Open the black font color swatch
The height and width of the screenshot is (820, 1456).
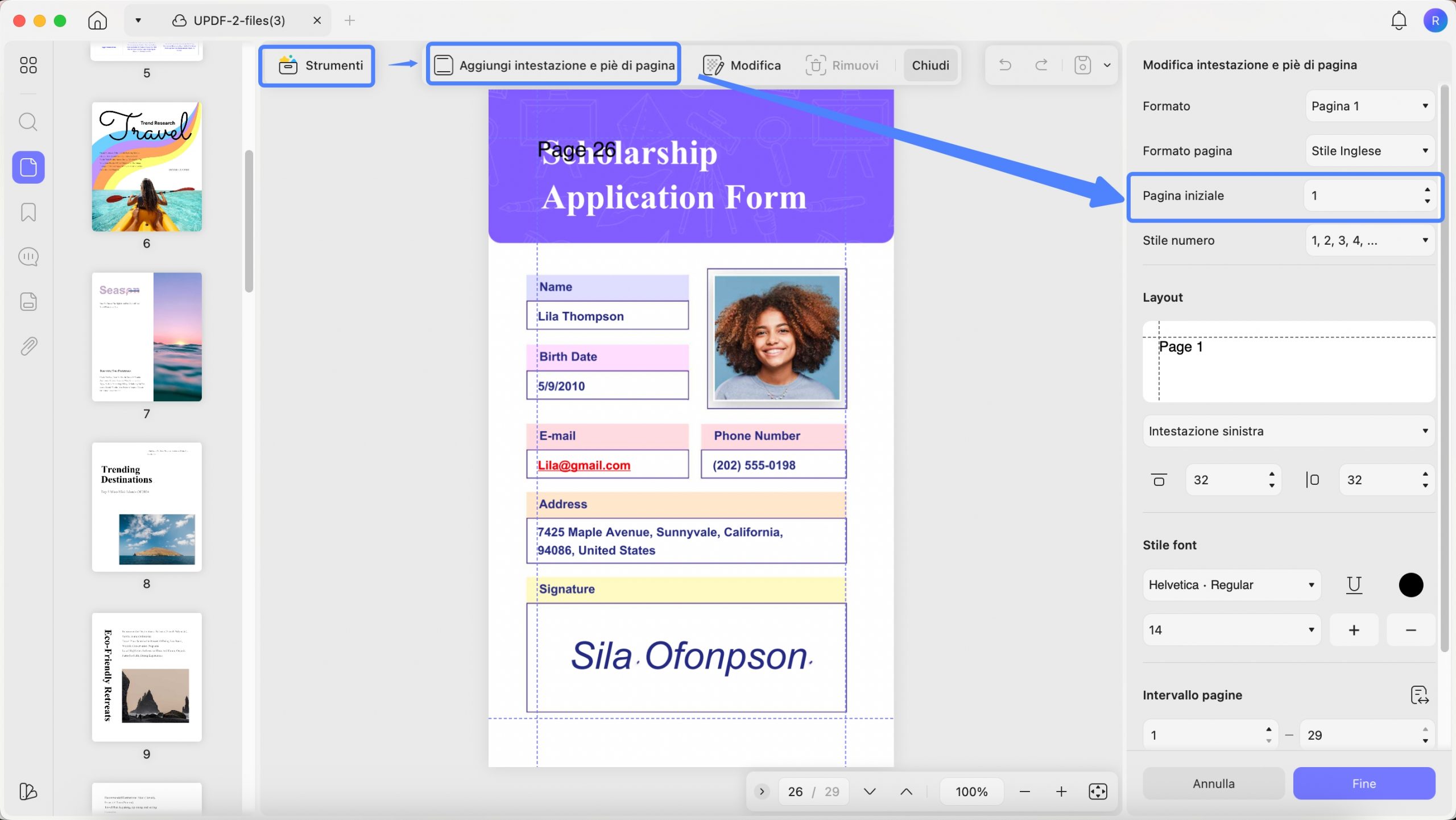[1410, 585]
